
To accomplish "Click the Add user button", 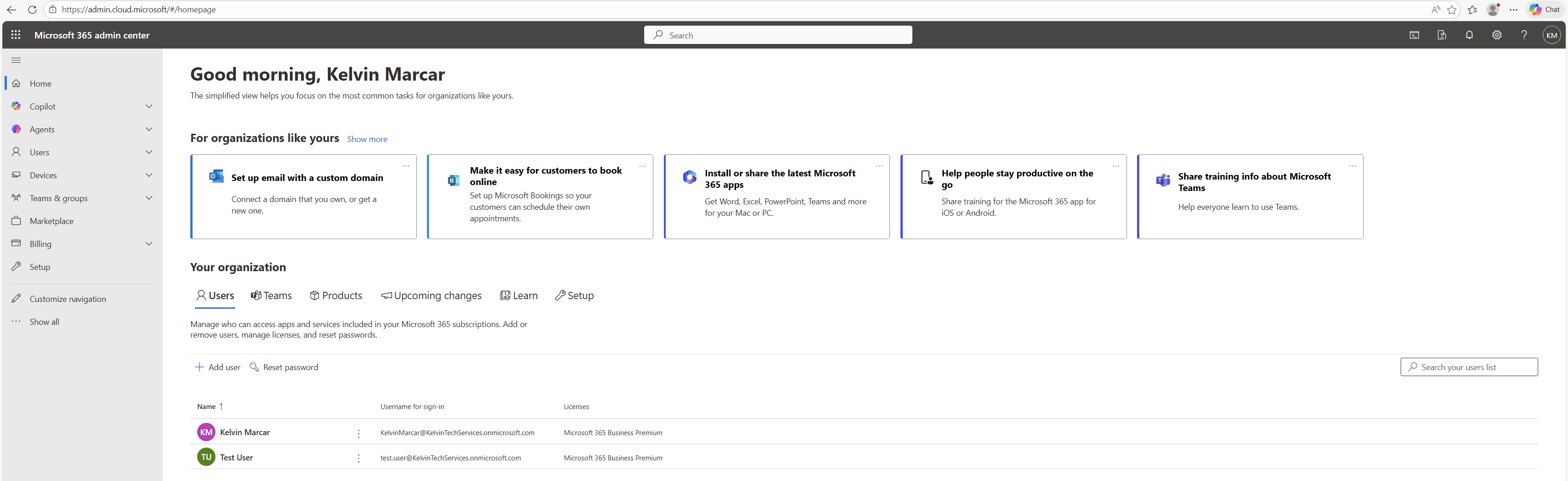I will pos(217,367).
